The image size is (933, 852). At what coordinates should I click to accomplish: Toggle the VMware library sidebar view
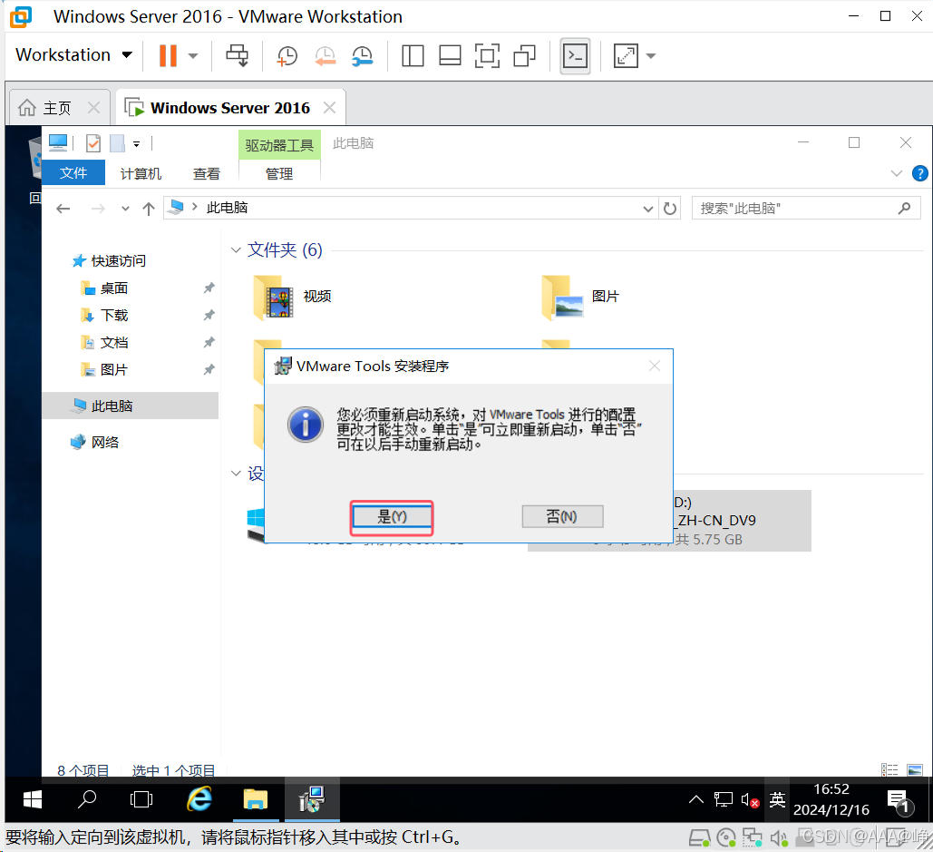click(412, 56)
